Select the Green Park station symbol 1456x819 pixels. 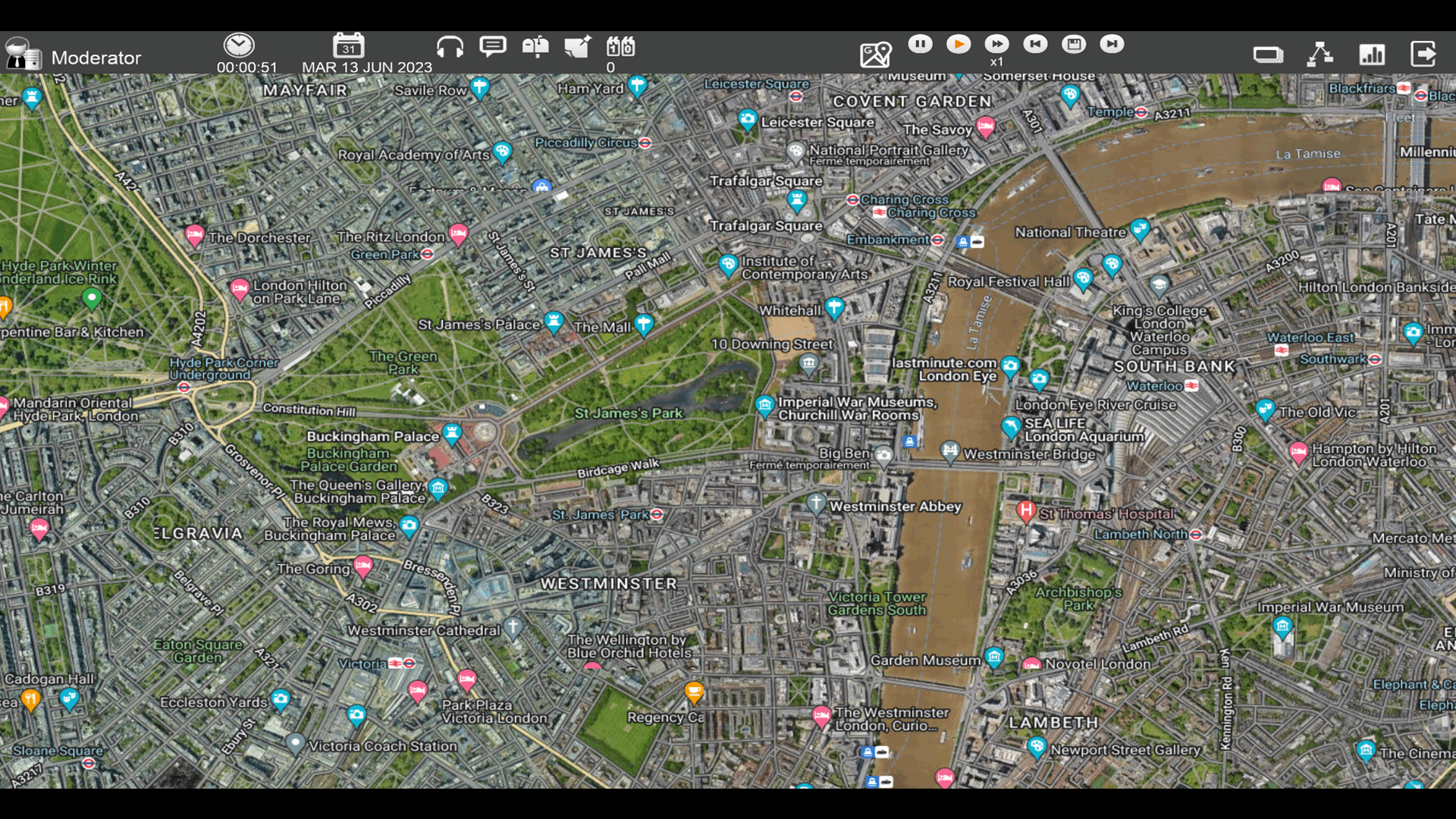[428, 255]
